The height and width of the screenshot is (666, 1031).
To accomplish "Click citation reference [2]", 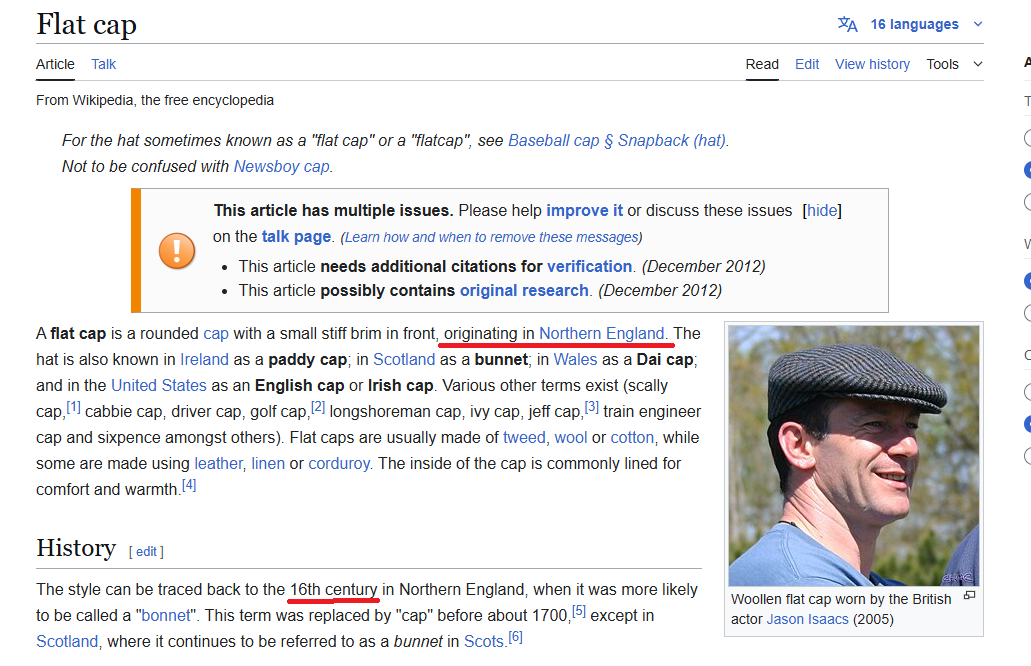I will (318, 408).
